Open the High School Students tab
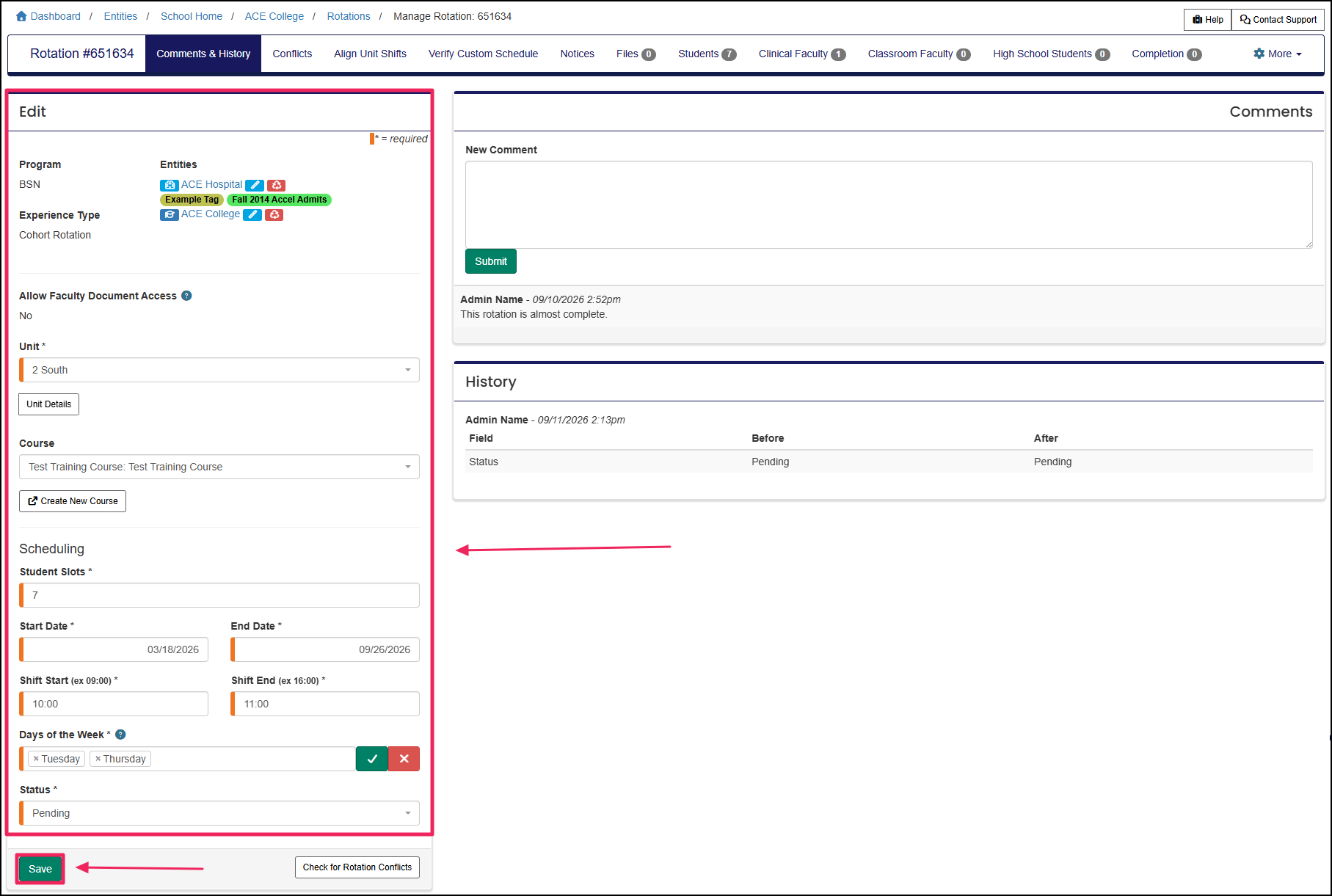1332x896 pixels. point(1051,54)
